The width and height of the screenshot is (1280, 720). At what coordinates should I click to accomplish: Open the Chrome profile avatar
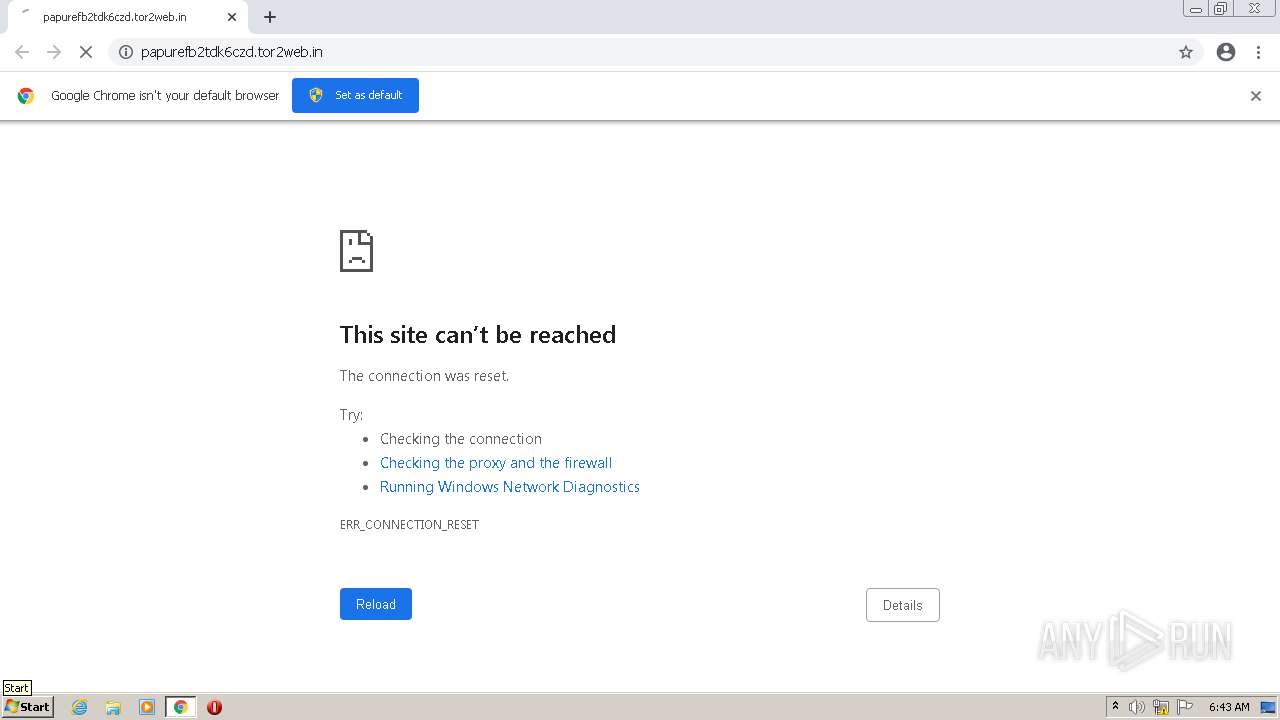coord(1226,52)
